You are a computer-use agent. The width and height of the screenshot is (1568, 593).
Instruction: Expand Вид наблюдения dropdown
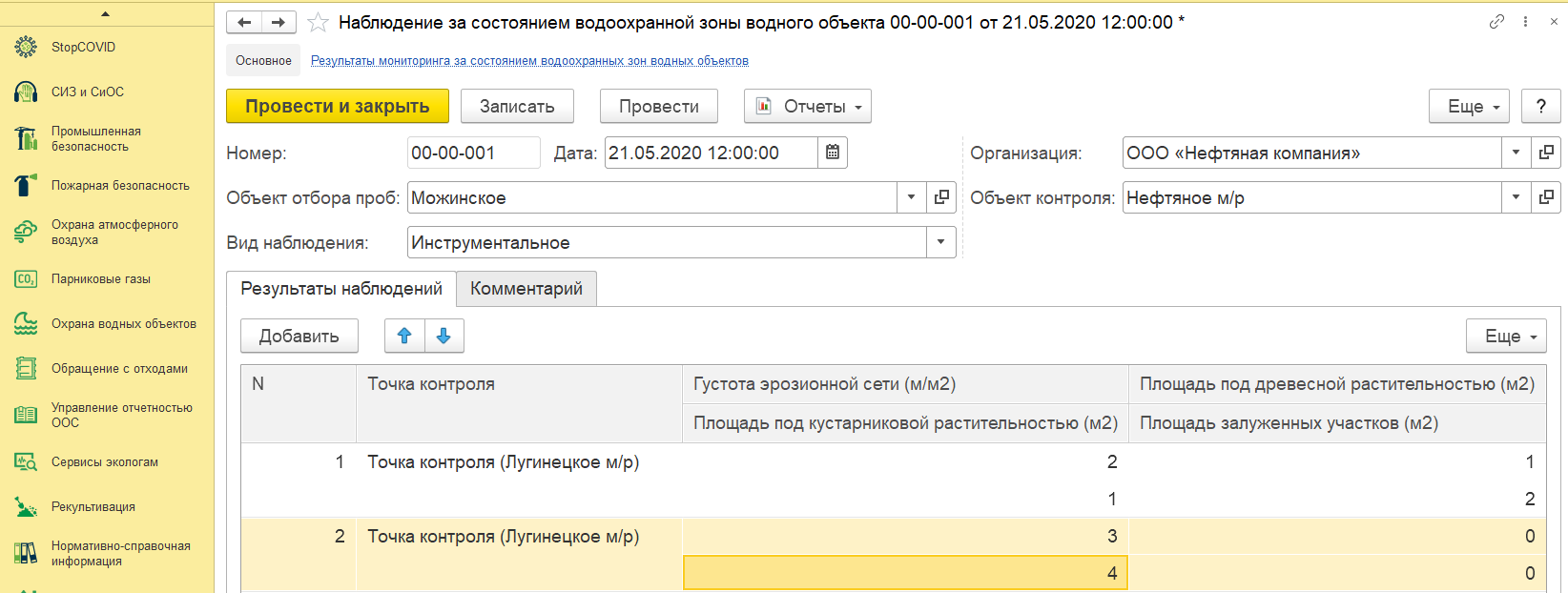tap(941, 242)
